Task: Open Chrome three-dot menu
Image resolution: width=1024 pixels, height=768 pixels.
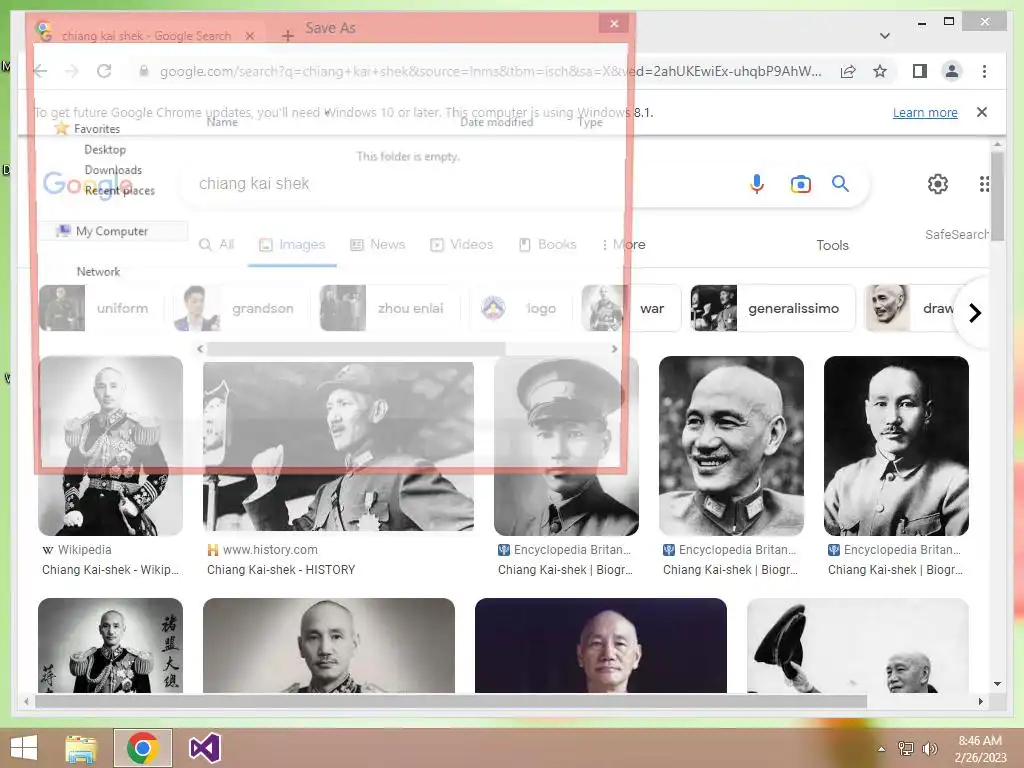Action: (x=984, y=71)
